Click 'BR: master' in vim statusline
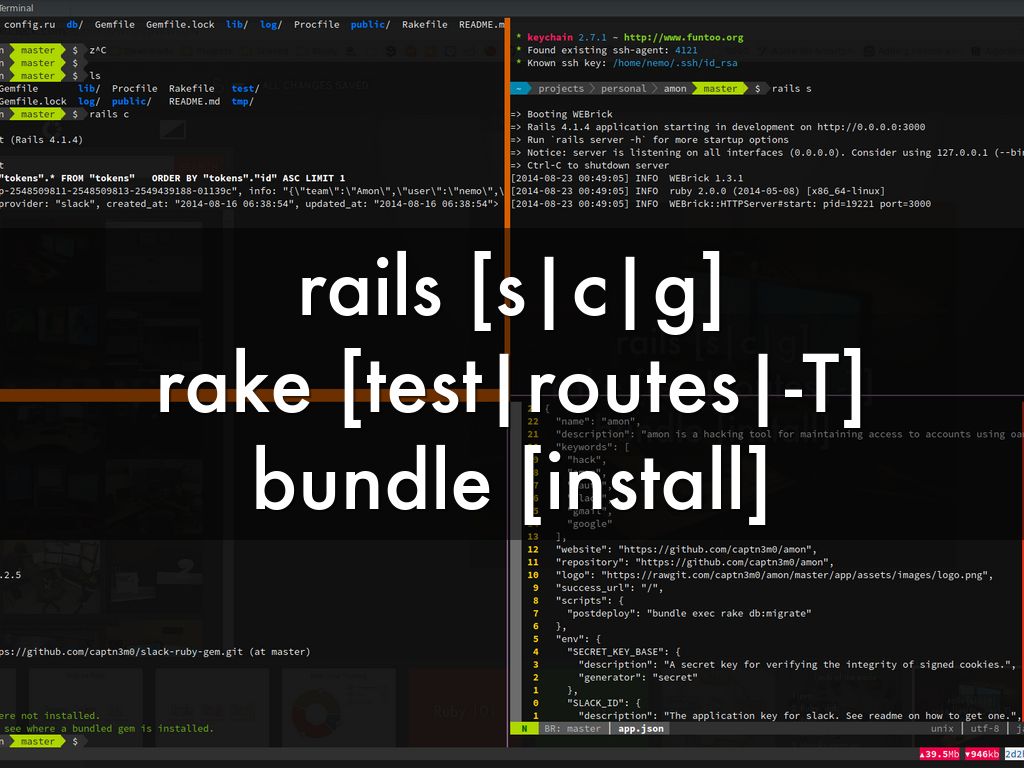 572,729
